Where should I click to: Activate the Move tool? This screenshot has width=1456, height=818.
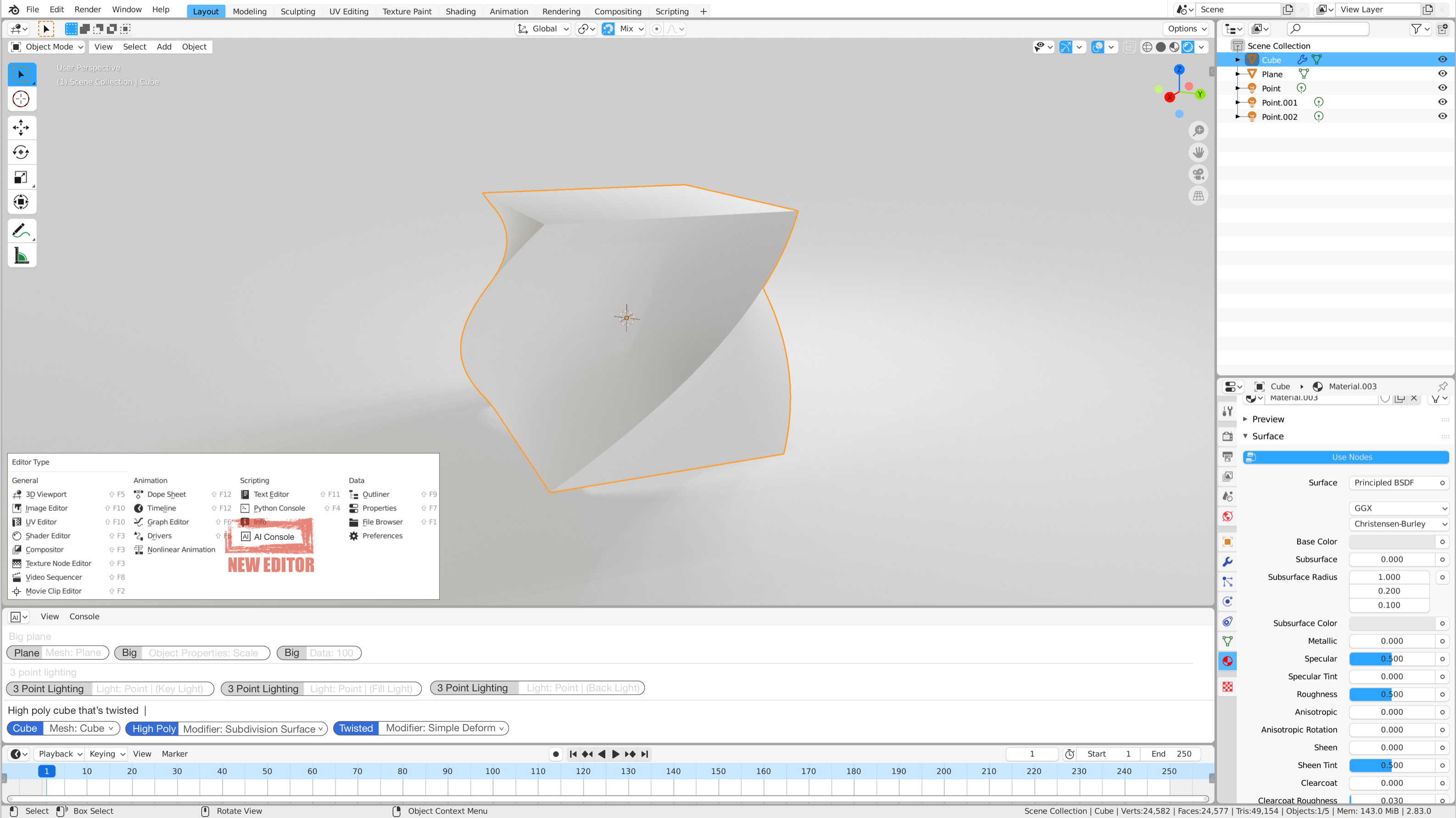[21, 127]
